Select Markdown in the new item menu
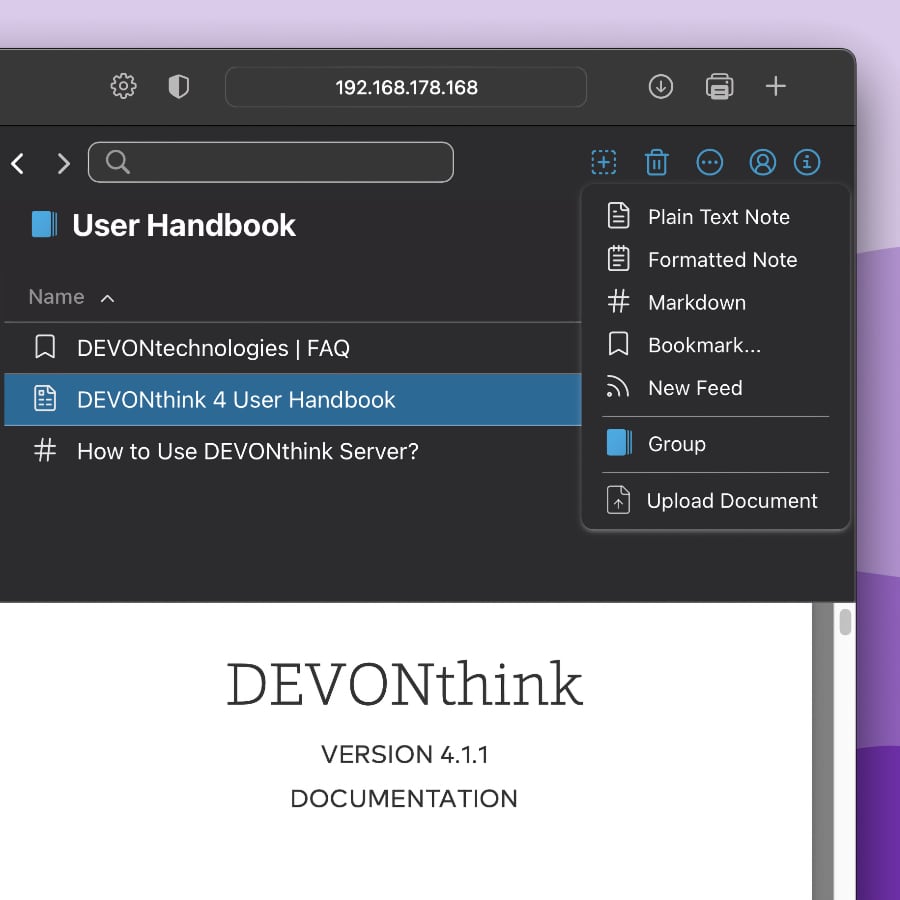Screen dimensions: 900x900 coord(696,302)
